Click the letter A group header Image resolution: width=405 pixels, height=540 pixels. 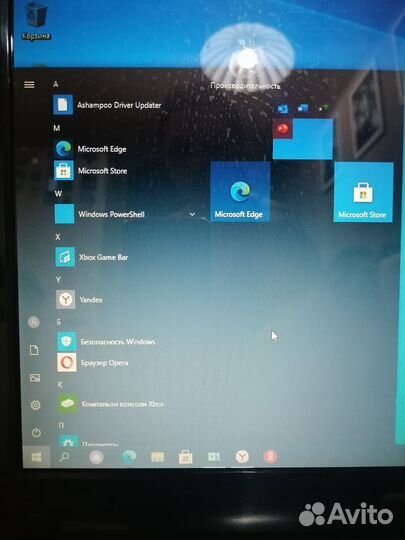(x=56, y=84)
